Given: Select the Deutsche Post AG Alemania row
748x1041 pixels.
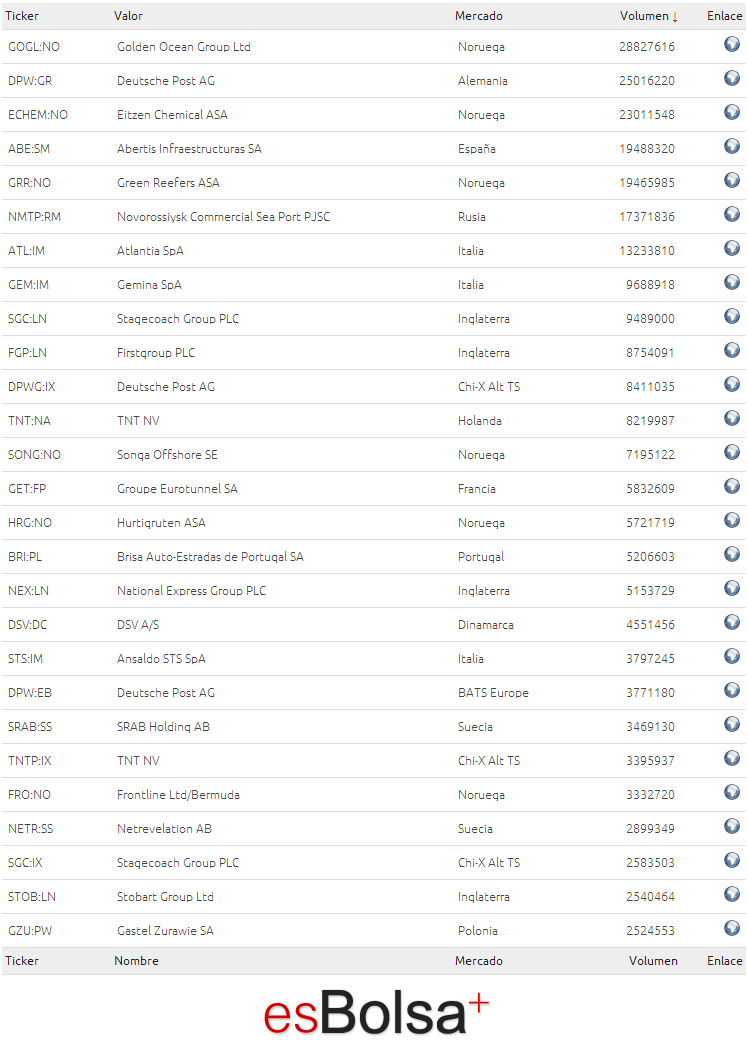Looking at the screenshot, I should tap(374, 81).
